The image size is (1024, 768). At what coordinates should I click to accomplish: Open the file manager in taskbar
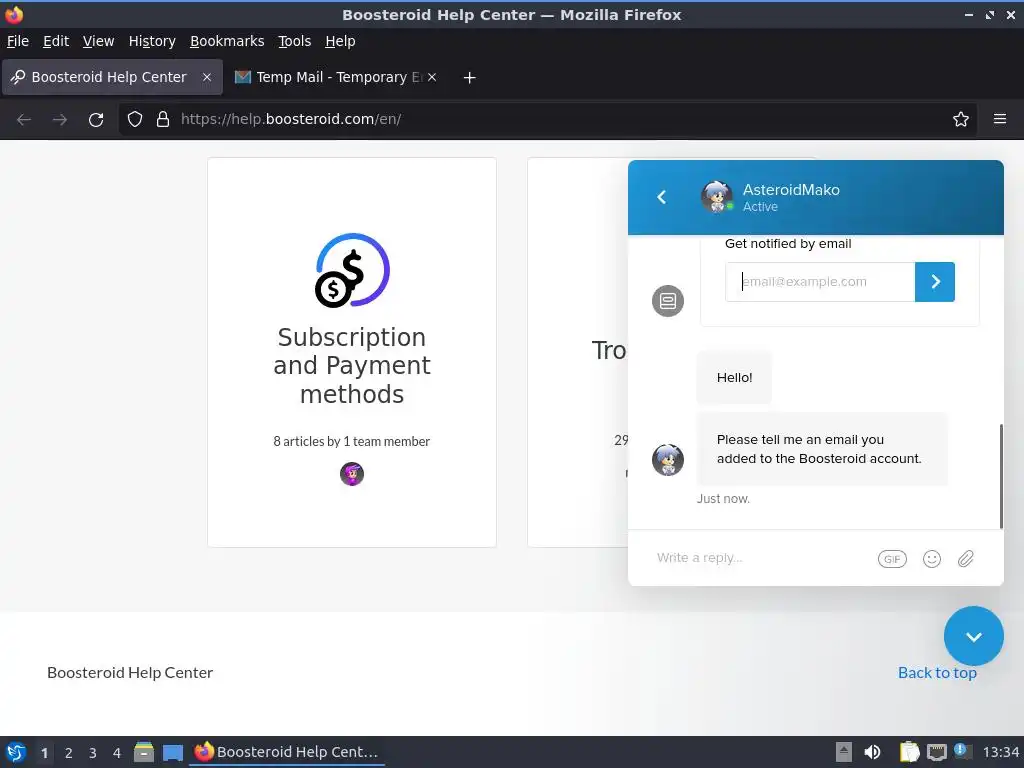point(144,752)
